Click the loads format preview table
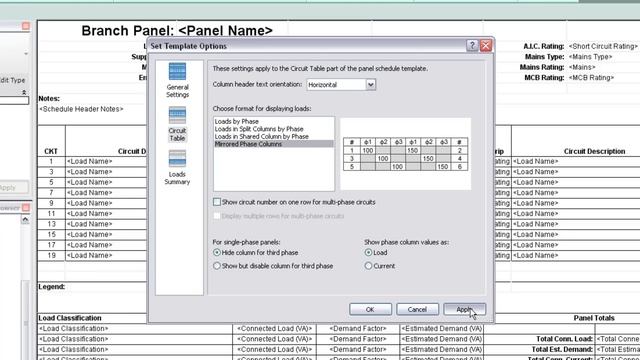640x360 pixels. point(405,154)
